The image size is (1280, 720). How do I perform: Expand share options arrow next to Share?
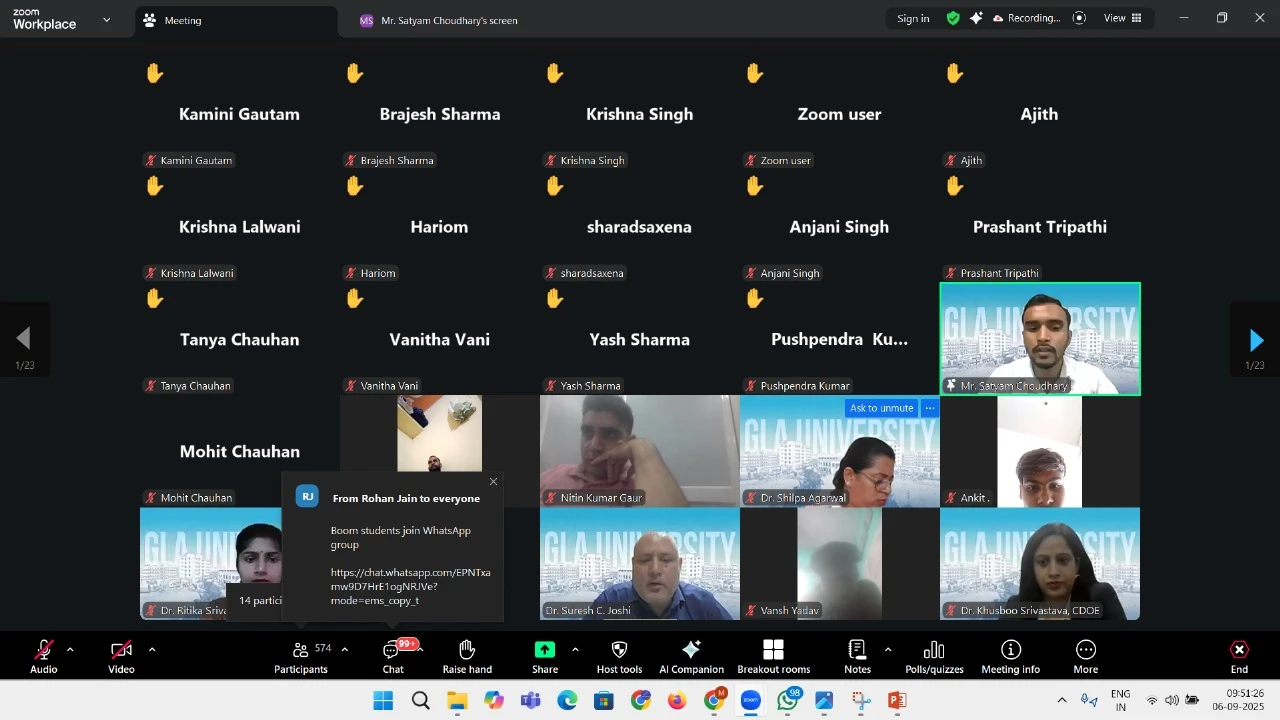(x=575, y=650)
